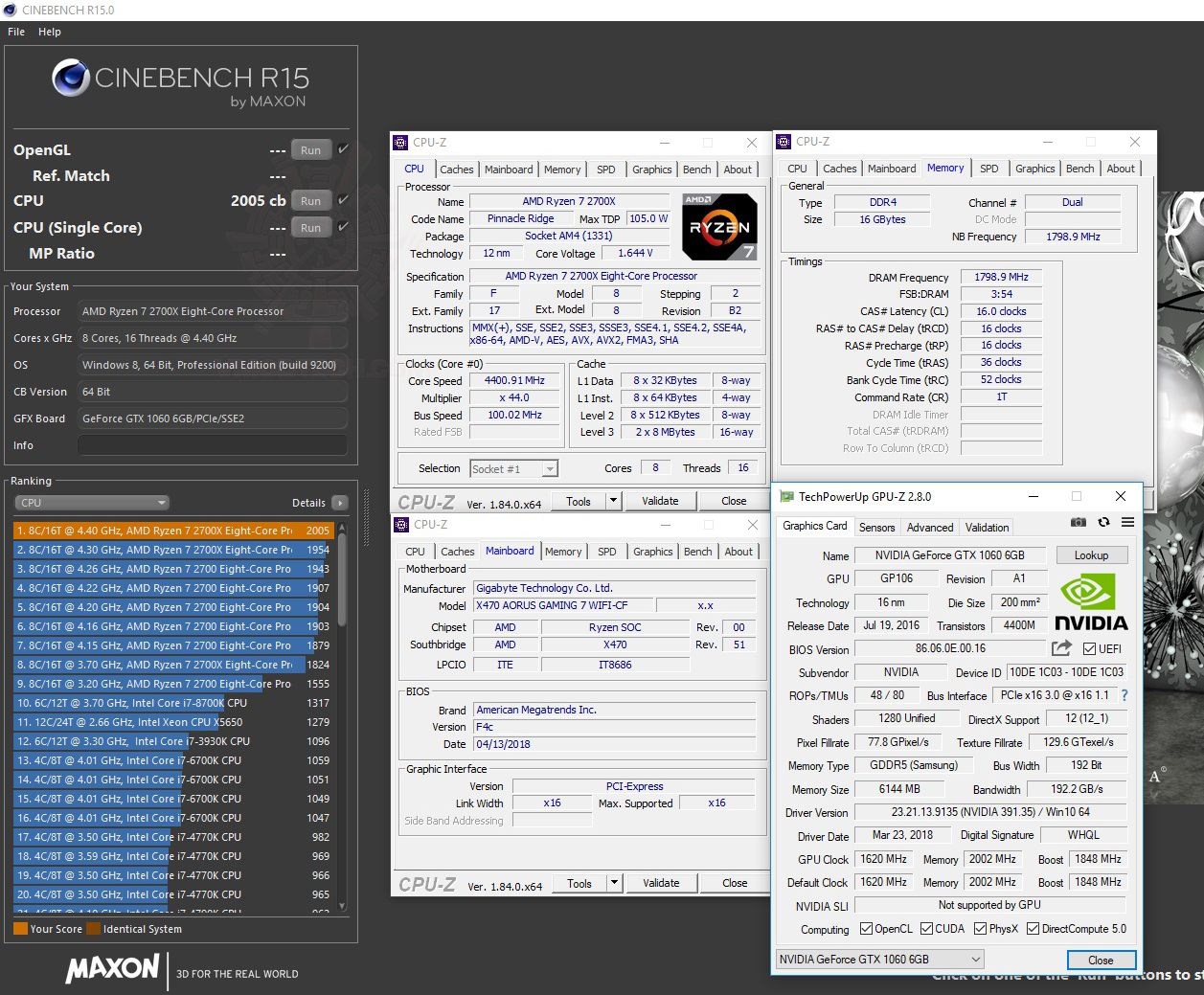Click the CPU-Z Mainboard window title icon
This screenshot has width=1204, height=995.
pos(400,525)
